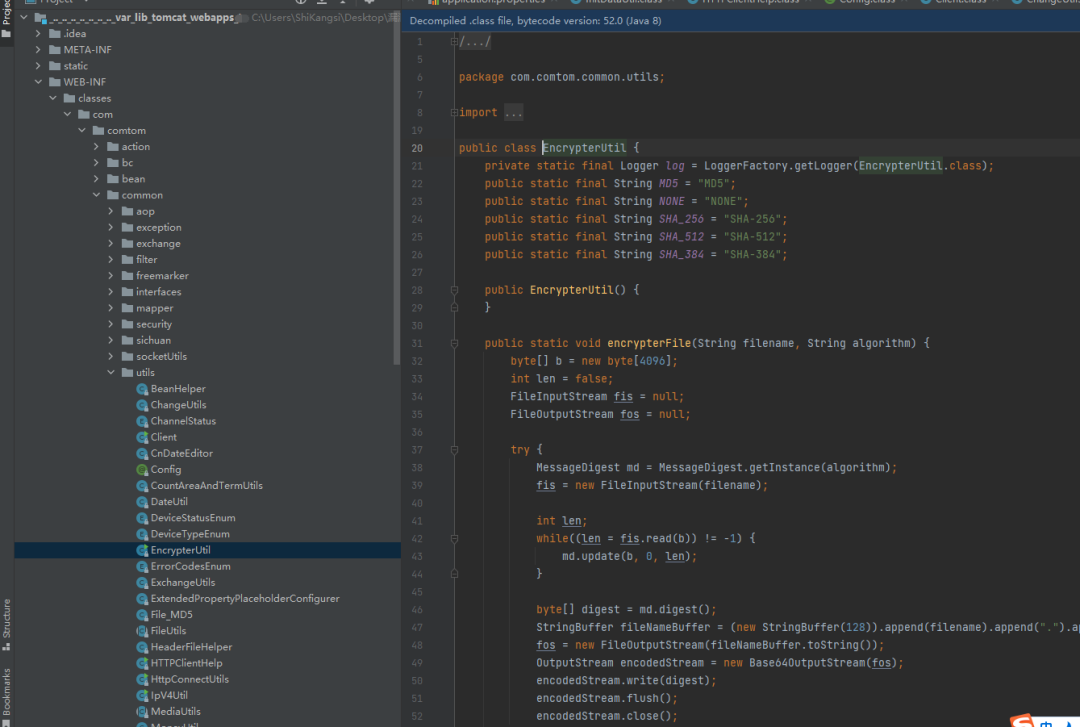Expand the socketUtils package

pos(111,356)
